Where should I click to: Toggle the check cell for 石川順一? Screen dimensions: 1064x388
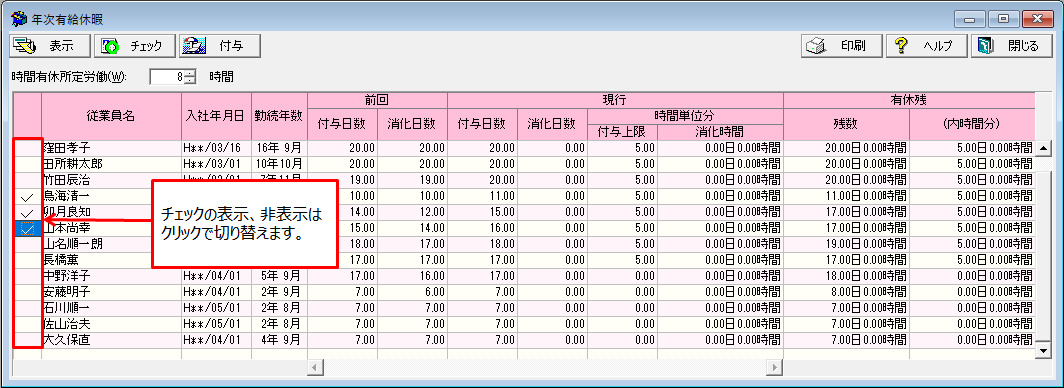click(28, 309)
